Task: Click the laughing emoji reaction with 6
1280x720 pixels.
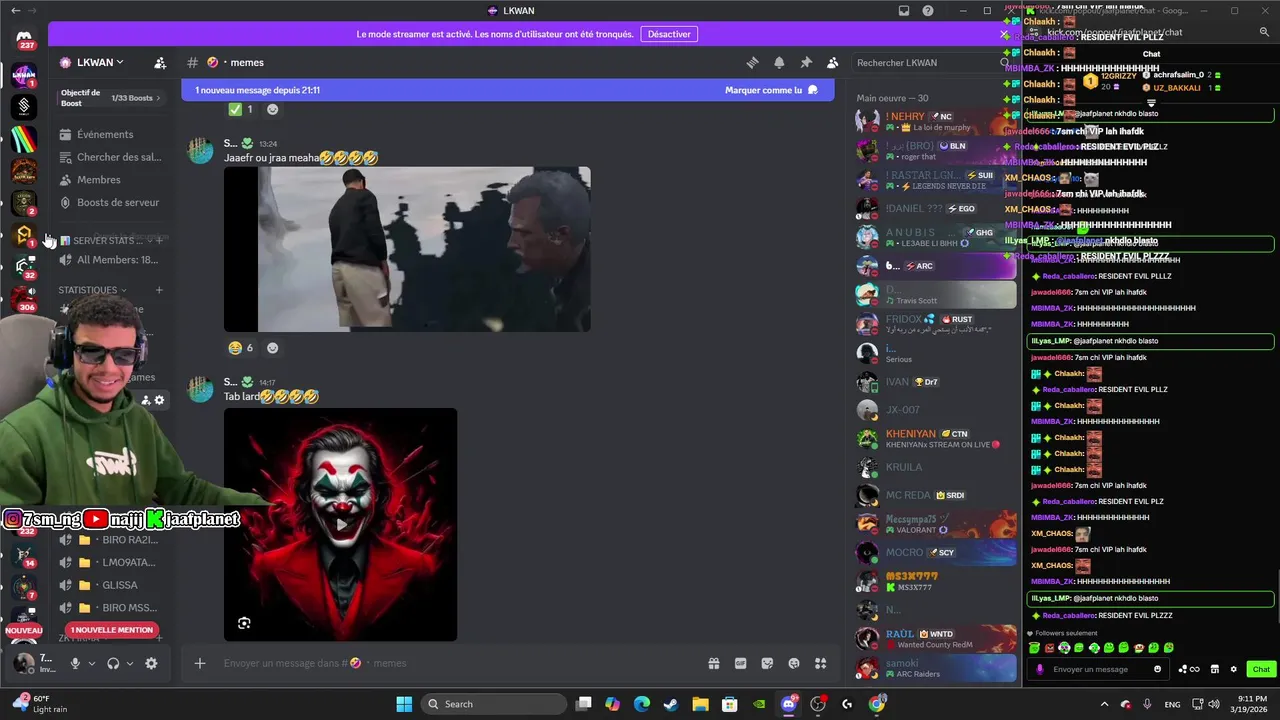Action: click(x=240, y=348)
